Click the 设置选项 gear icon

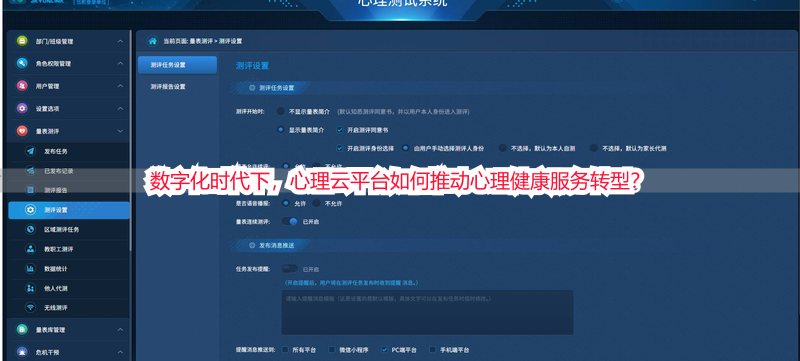(x=21, y=108)
